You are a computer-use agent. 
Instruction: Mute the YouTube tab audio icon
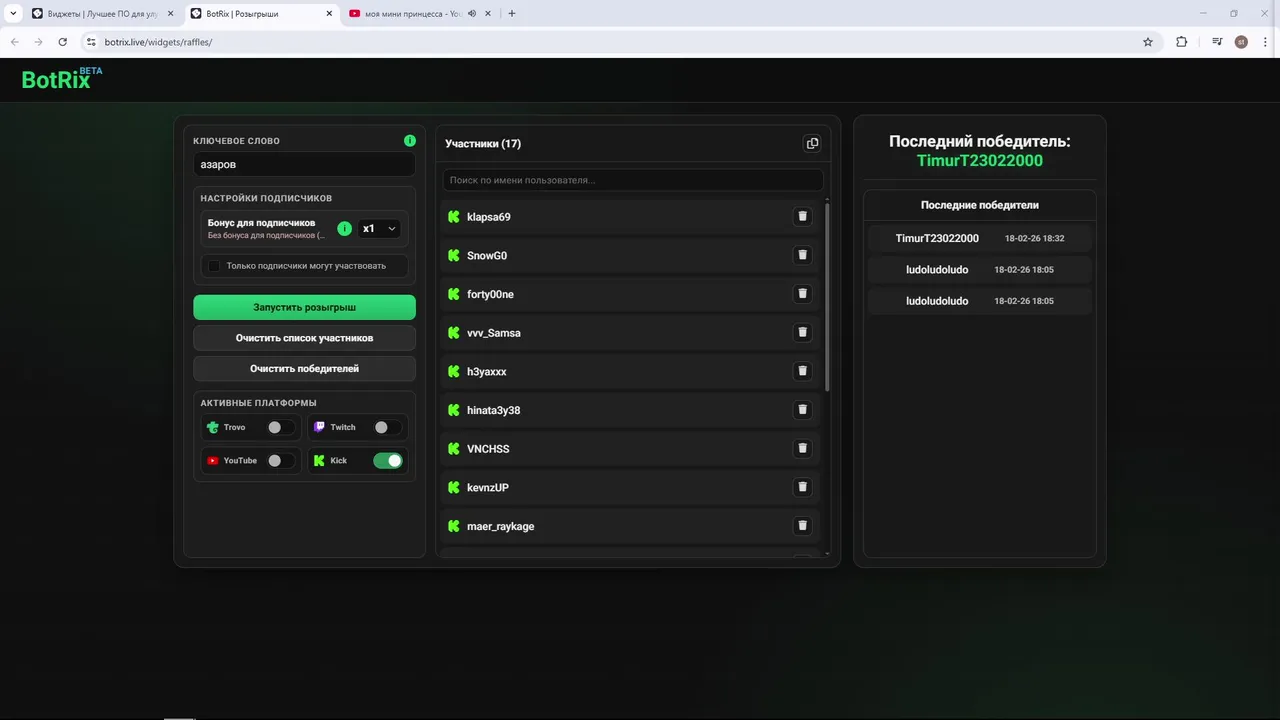[x=471, y=14]
